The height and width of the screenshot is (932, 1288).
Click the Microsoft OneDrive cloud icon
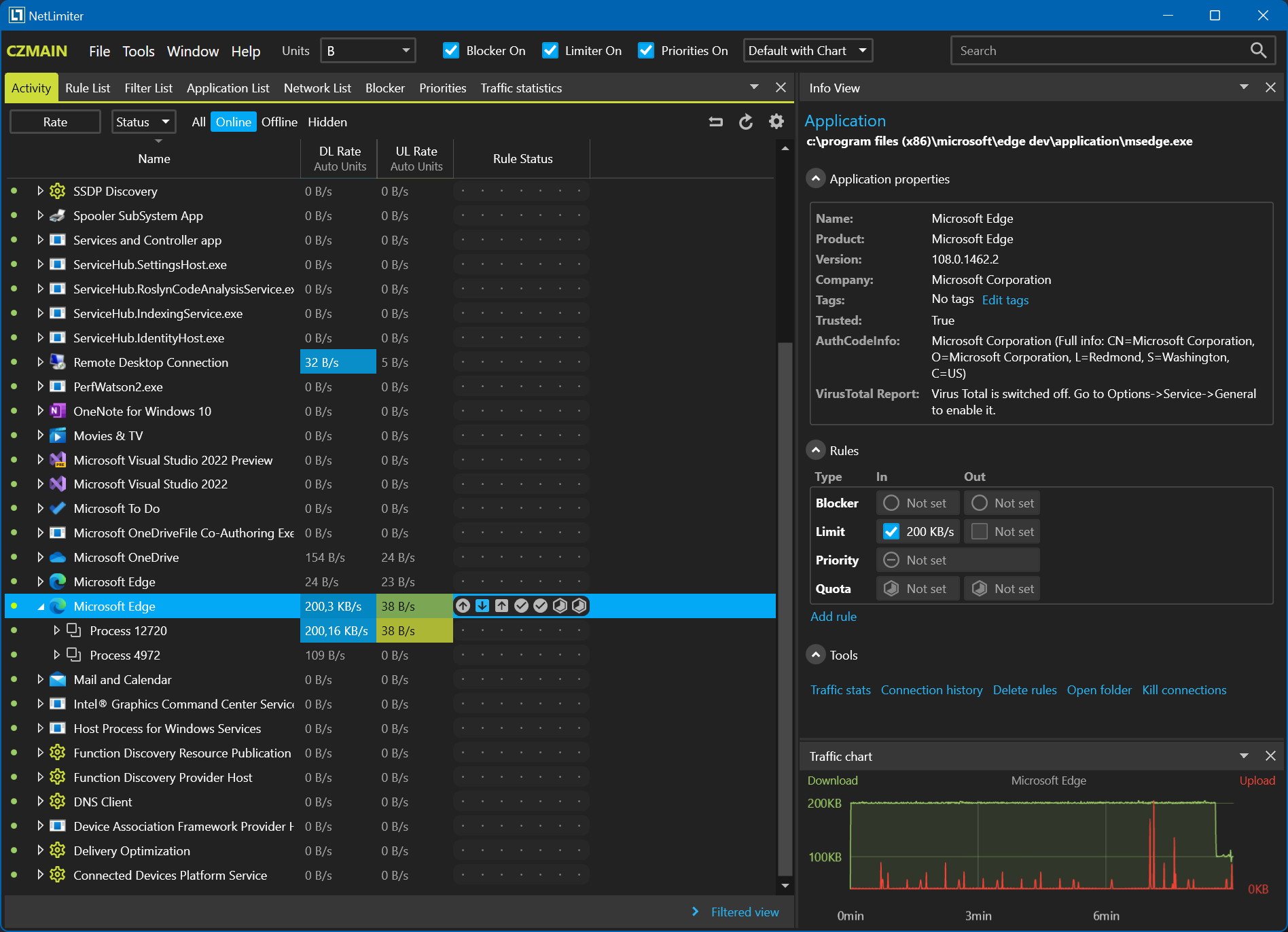57,557
